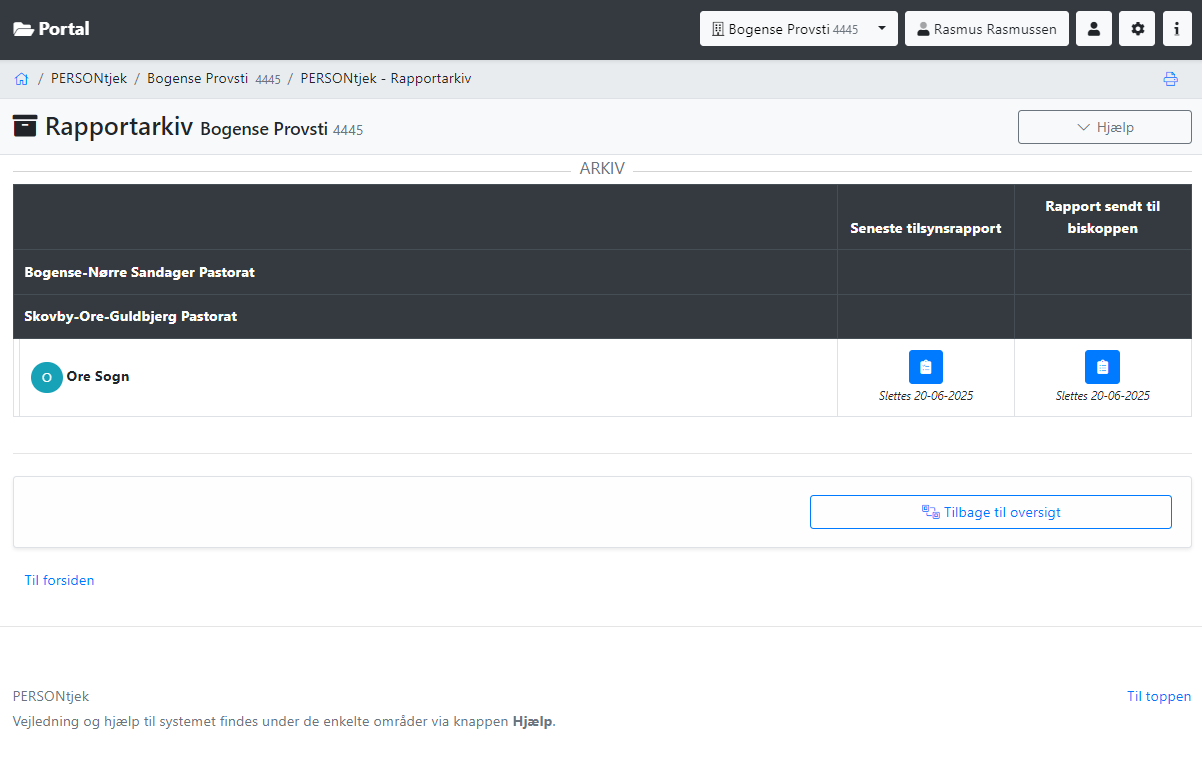The width and height of the screenshot is (1202, 757).
Task: Click the ARKIV section heading
Action: [x=602, y=169]
